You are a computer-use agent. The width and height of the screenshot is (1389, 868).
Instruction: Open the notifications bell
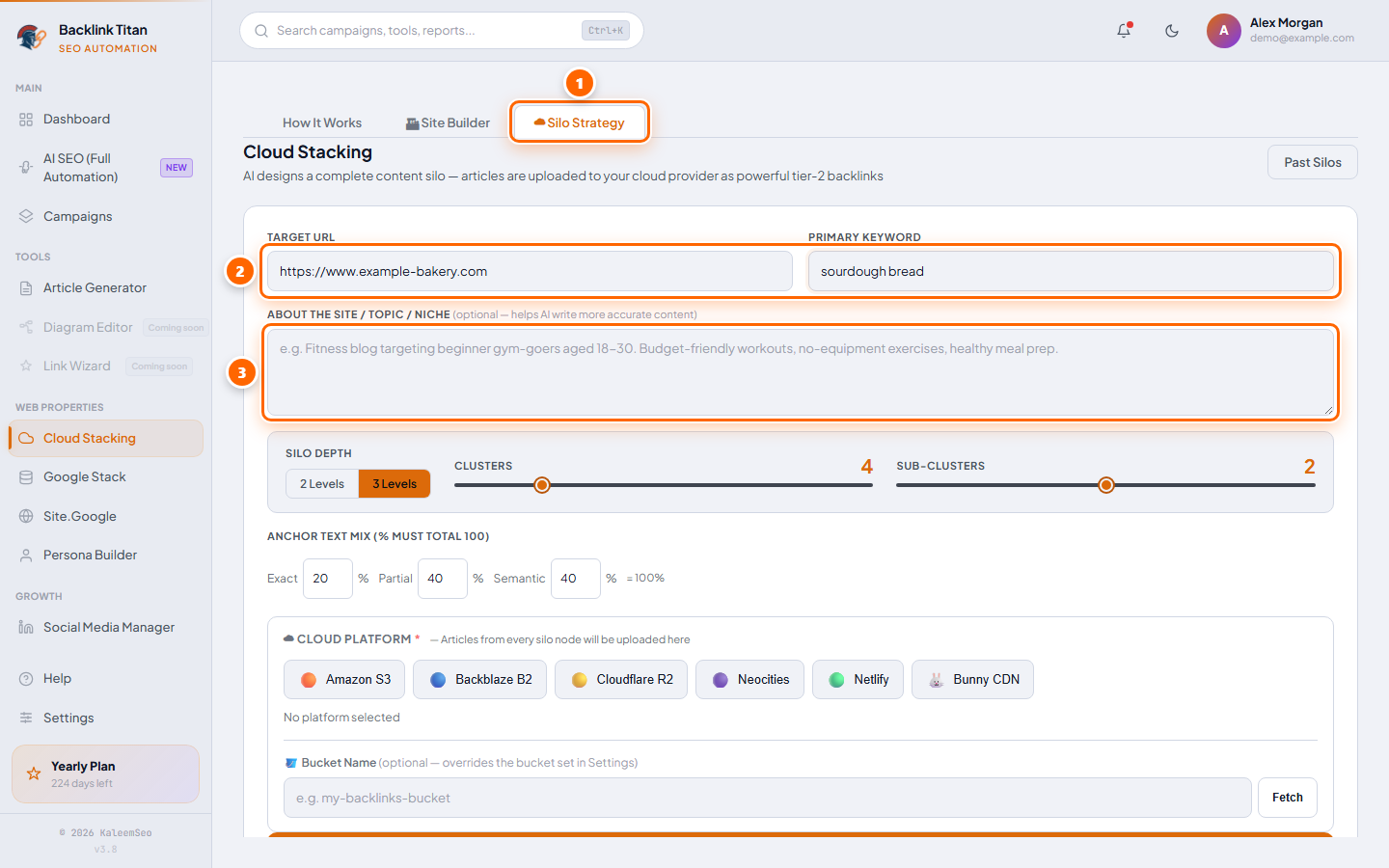click(x=1124, y=31)
